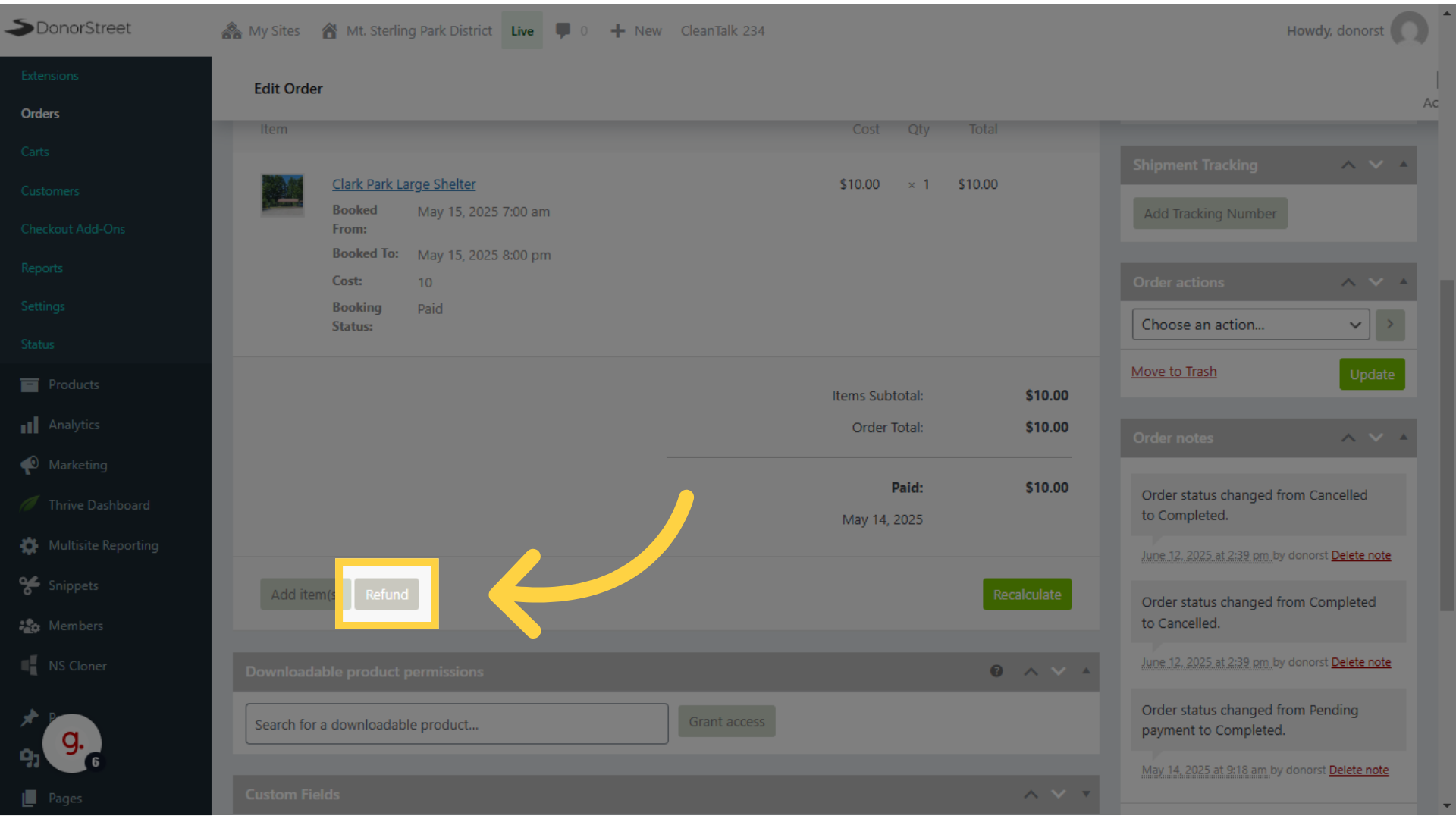This screenshot has height=819, width=1456.
Task: Open CleanTalk 234 in admin bar
Action: (x=723, y=30)
